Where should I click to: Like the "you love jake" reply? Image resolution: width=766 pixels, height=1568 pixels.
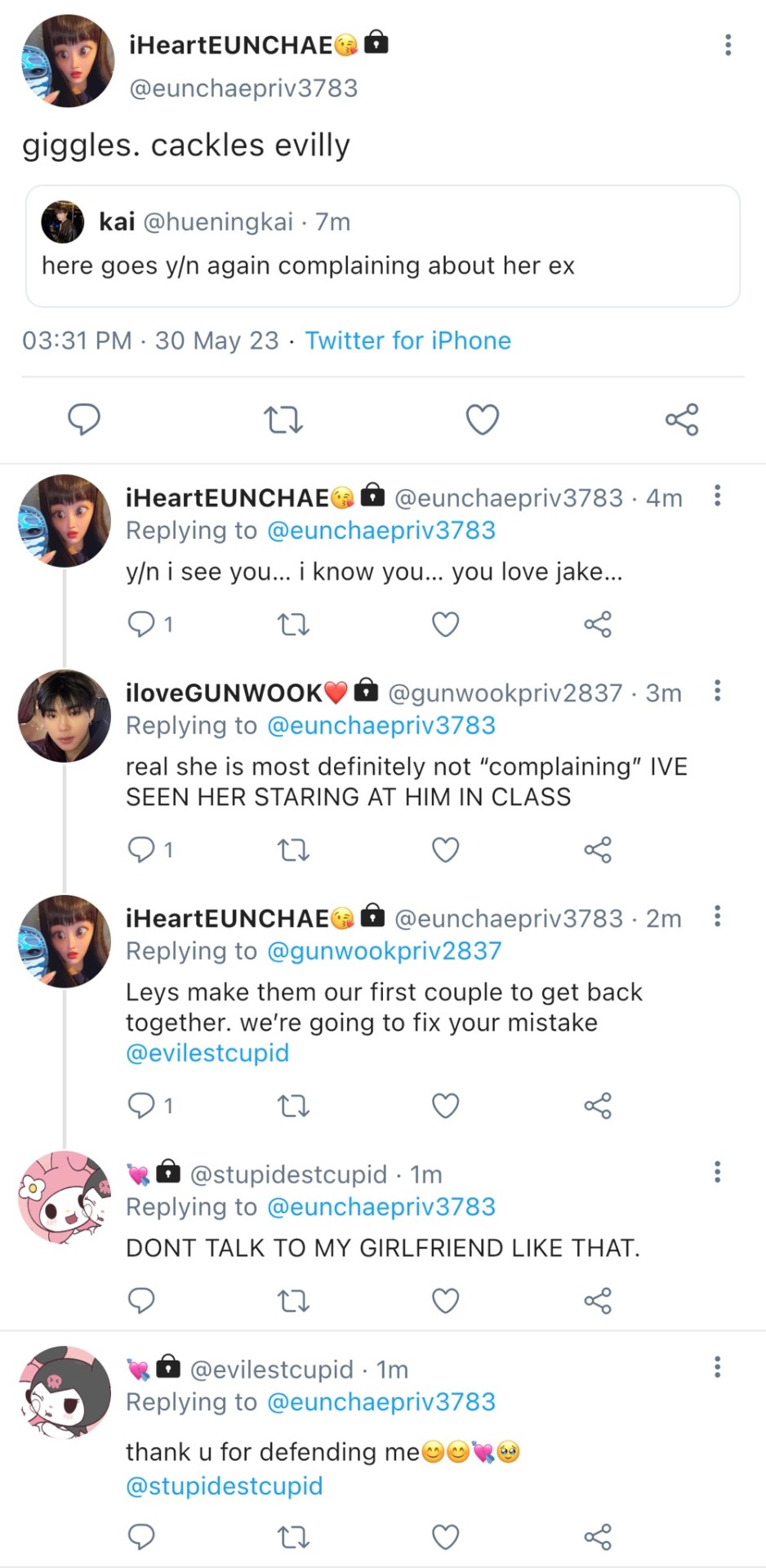[x=445, y=625]
